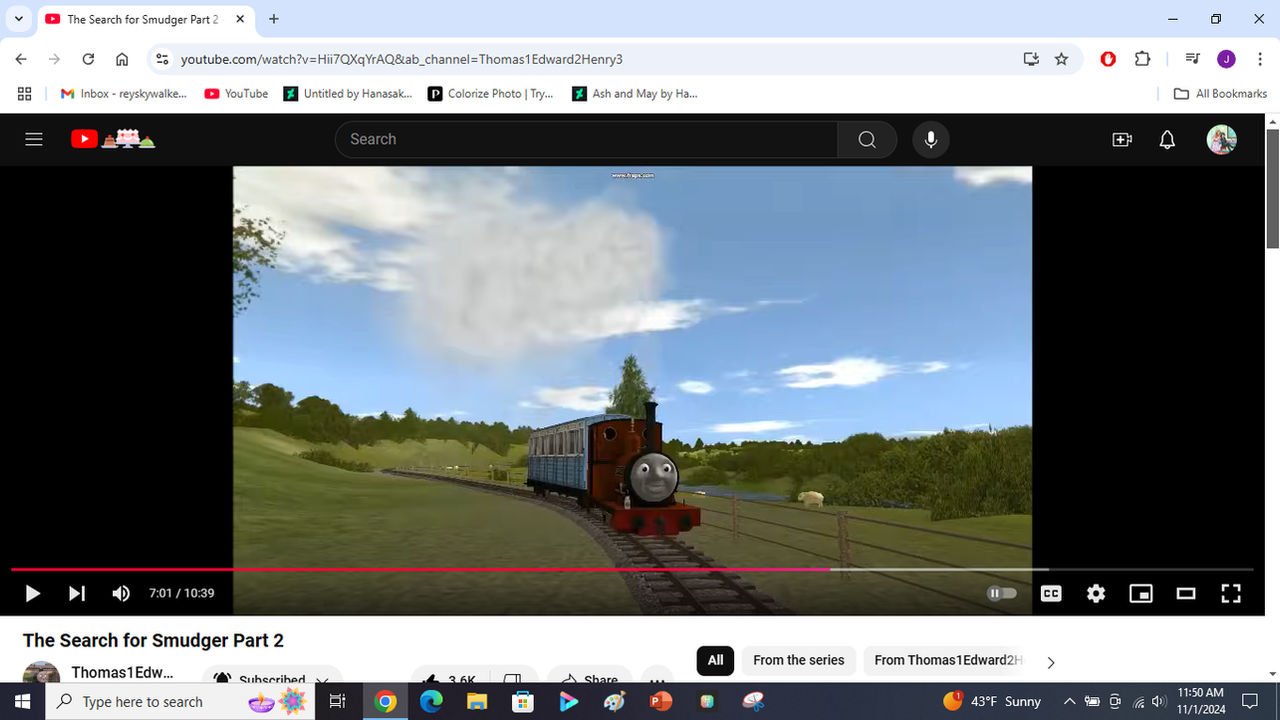Click the YouTube logo to go home

tap(85, 139)
